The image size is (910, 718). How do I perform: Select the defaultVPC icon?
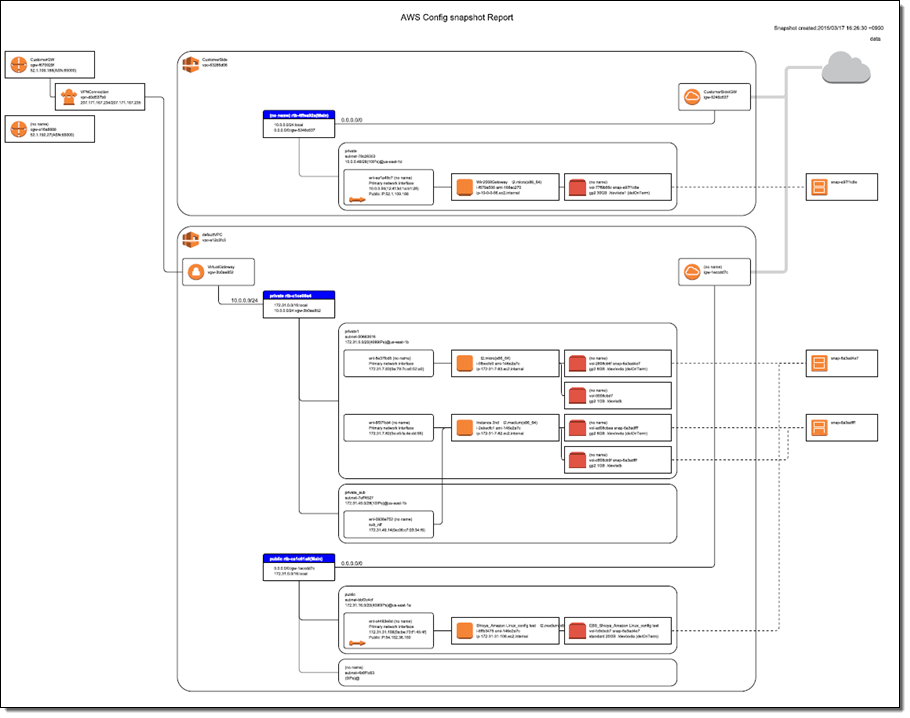[x=190, y=239]
